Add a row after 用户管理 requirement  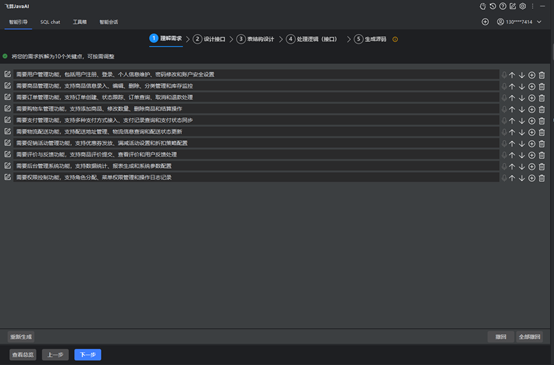[x=532, y=75]
